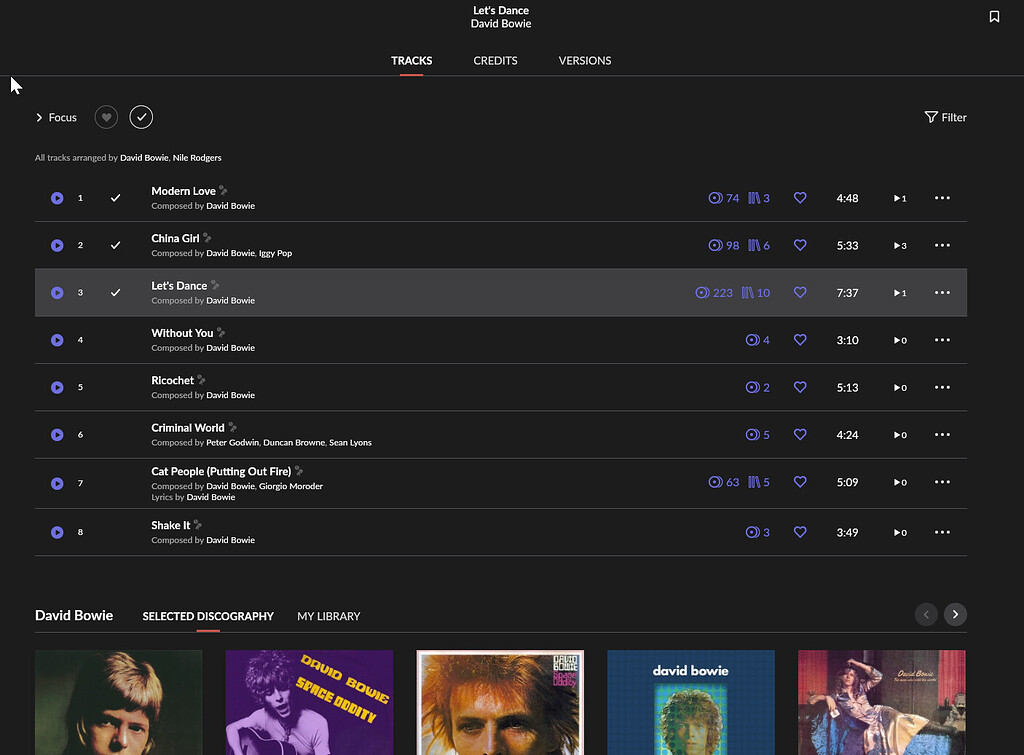
Task: Play the track Modern Love
Action: pyautogui.click(x=57, y=198)
